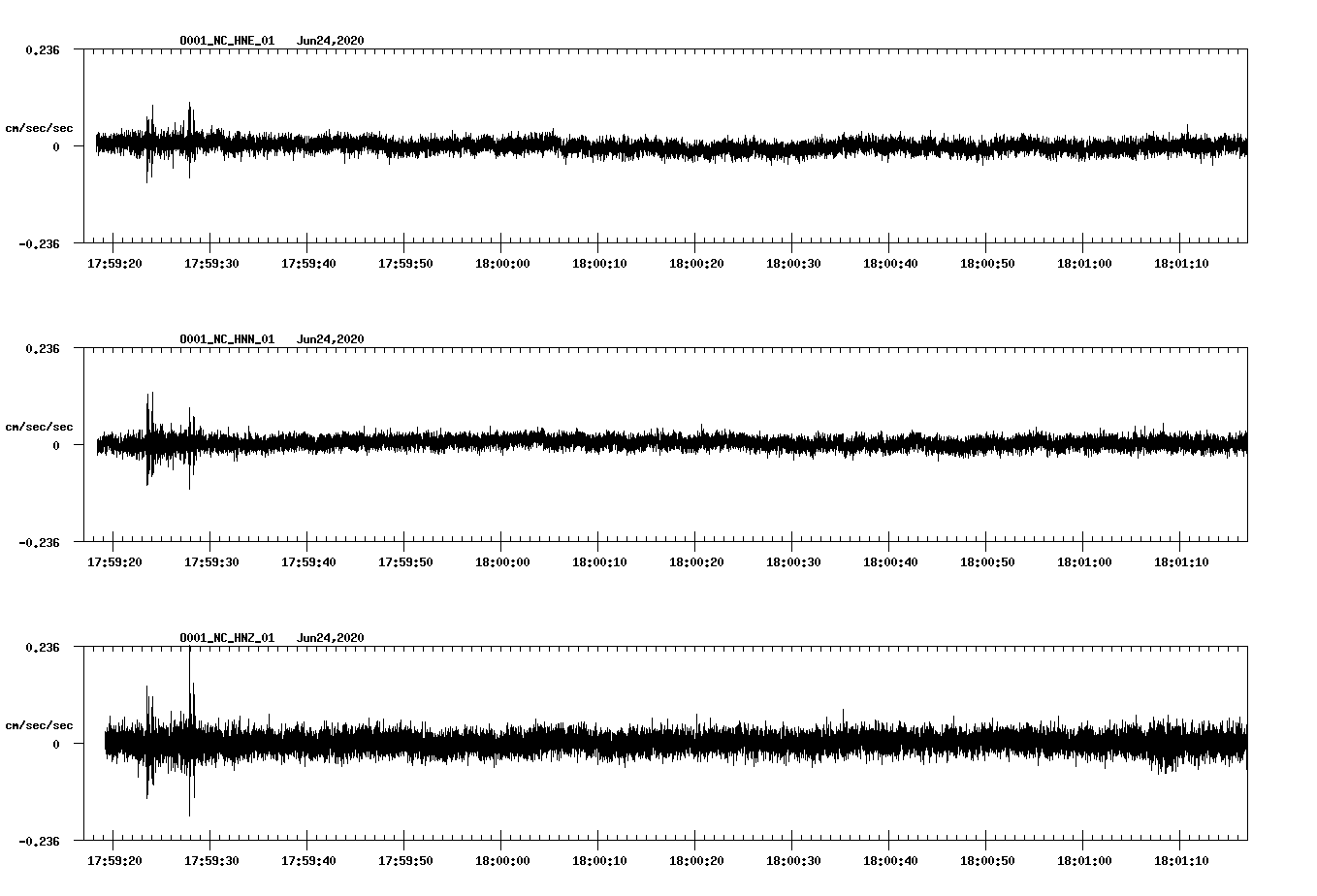Click the 18:00:10 time label under HNN
The width and height of the screenshot is (1317, 896).
599,561
